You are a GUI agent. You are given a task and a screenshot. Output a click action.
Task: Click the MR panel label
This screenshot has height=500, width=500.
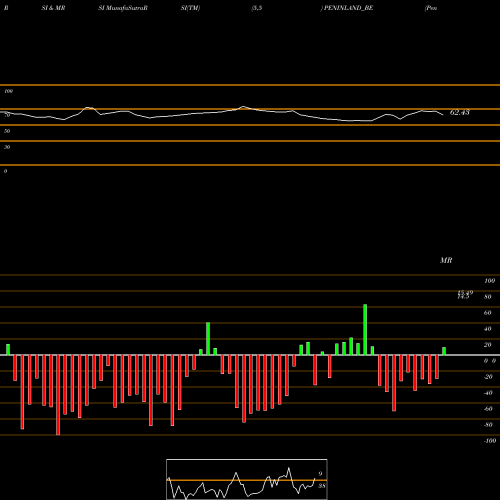446,260
